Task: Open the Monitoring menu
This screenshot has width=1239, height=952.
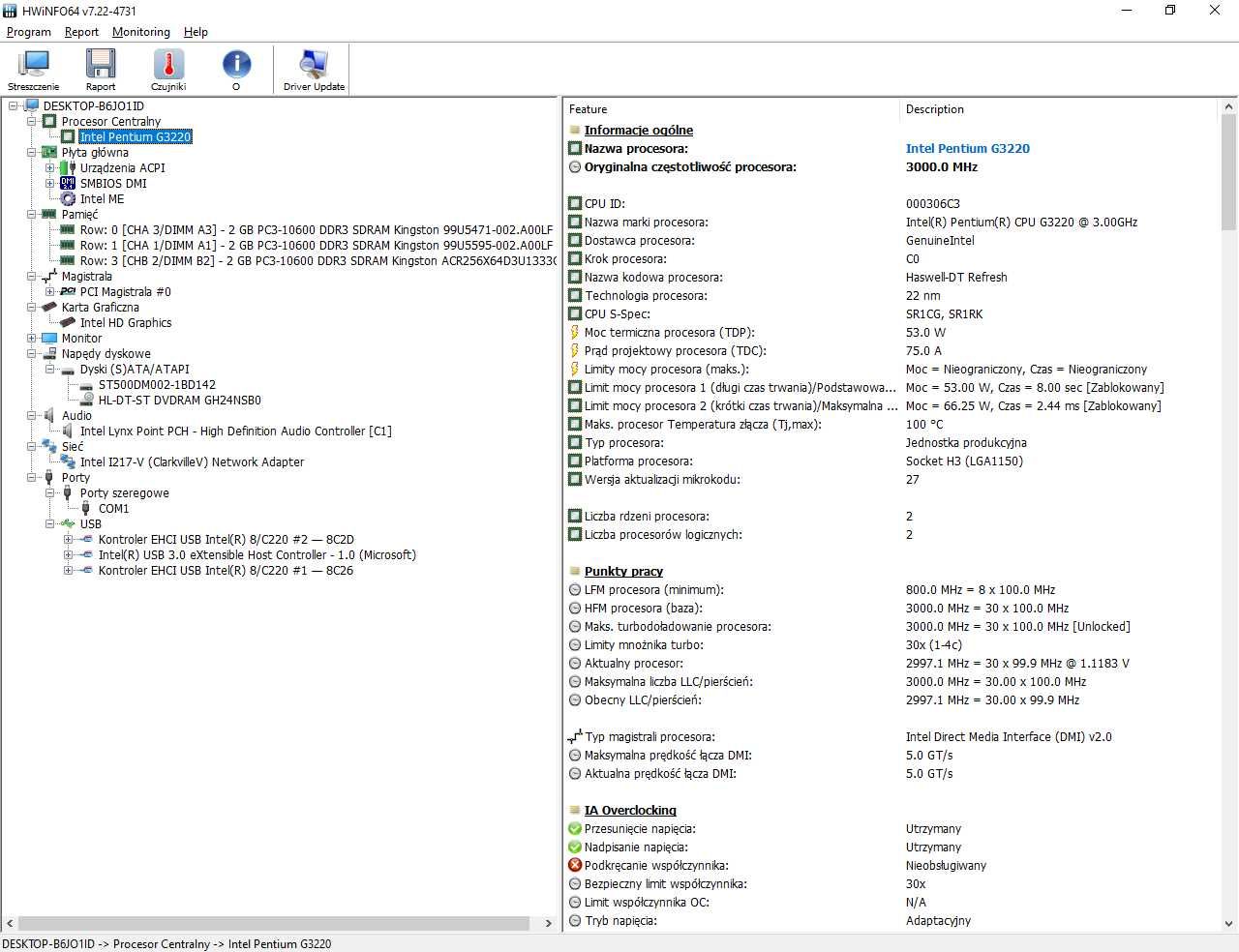Action: coord(141,32)
